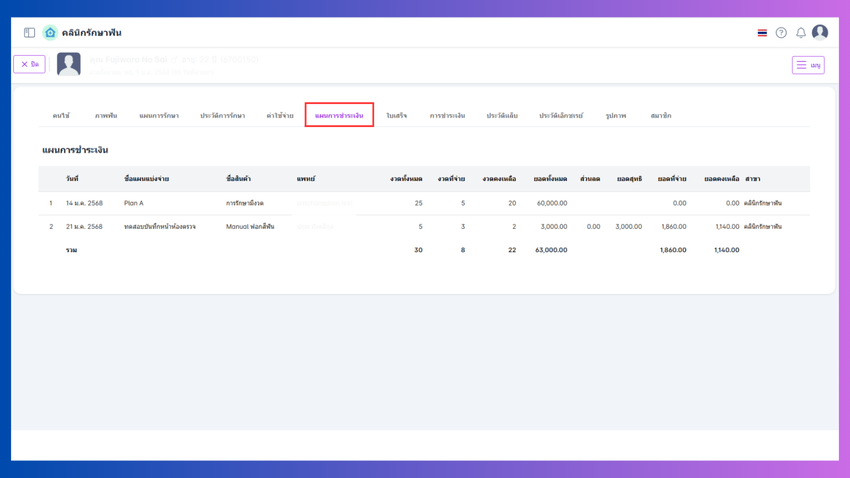Click the summed total installments value 30
850x478 pixels.
coord(418,250)
